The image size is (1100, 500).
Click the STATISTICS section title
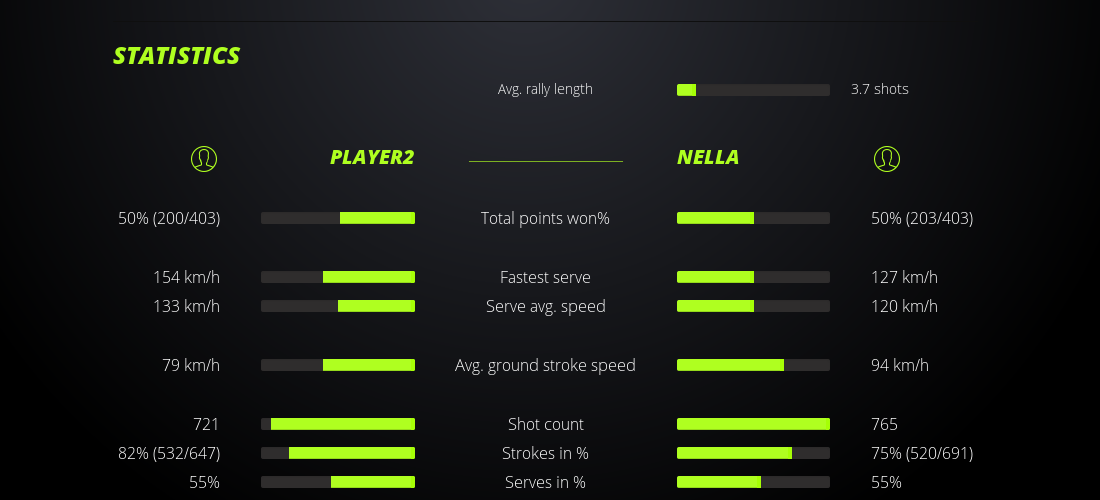coord(177,56)
